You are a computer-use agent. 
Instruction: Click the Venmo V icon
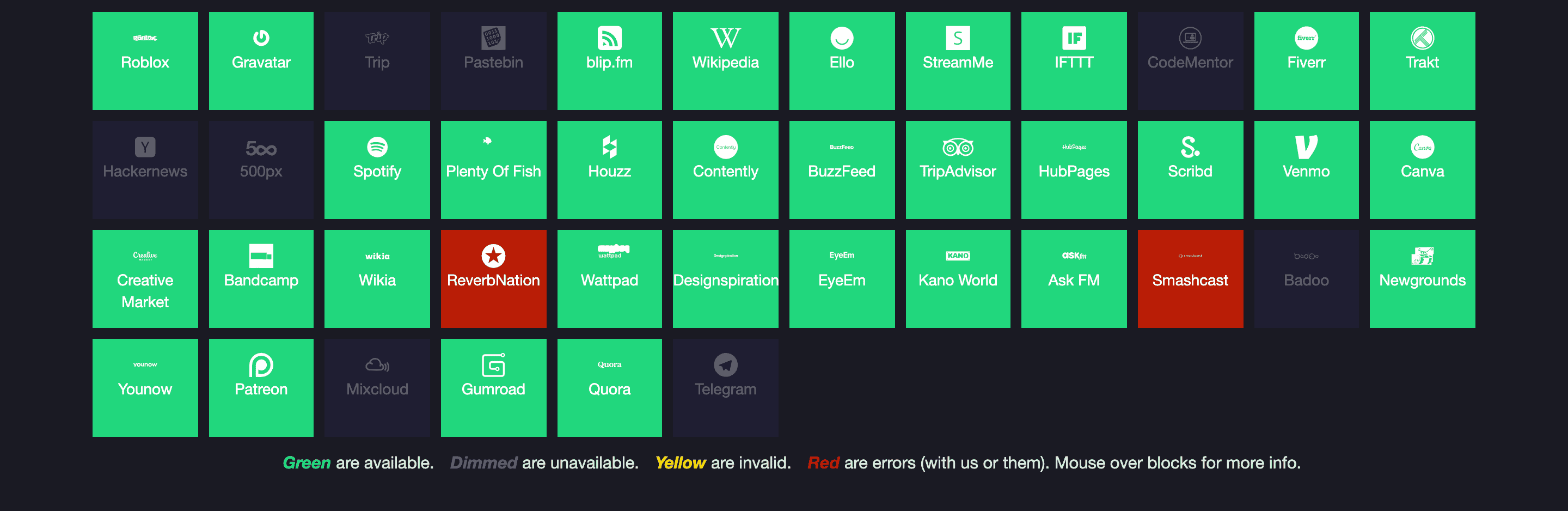pyautogui.click(x=1306, y=147)
